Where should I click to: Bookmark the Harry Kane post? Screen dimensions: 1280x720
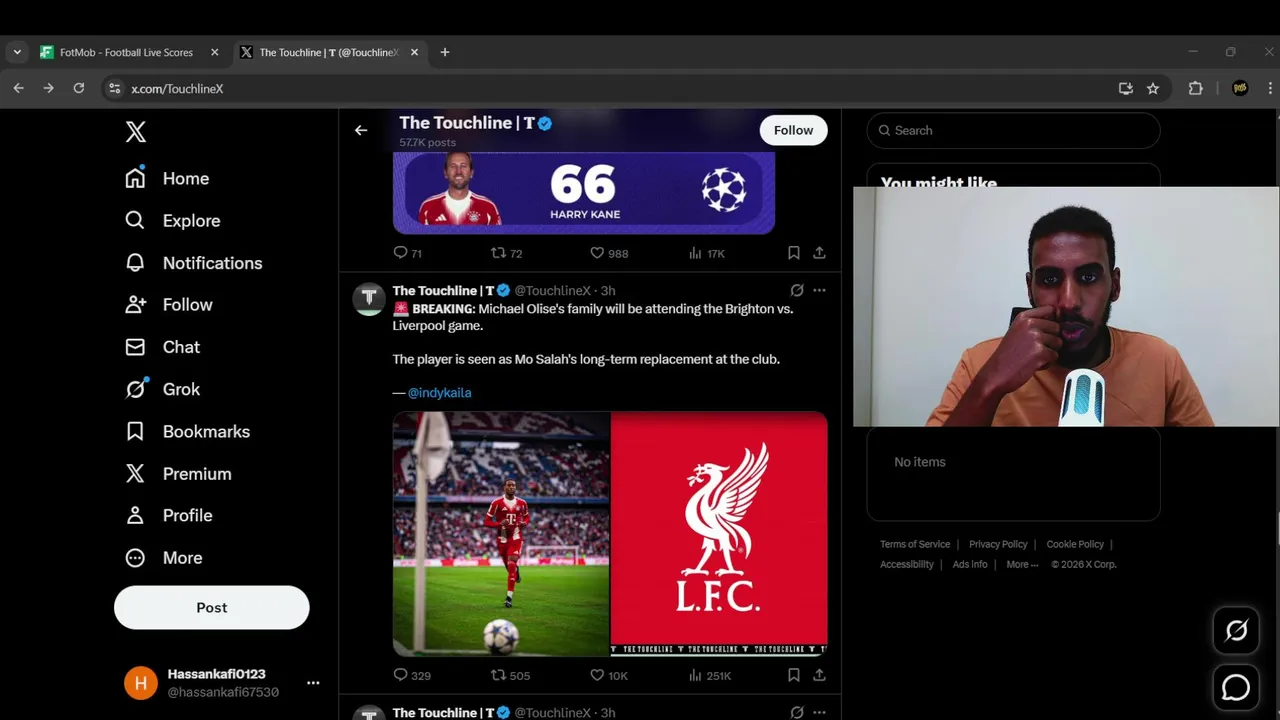point(793,253)
